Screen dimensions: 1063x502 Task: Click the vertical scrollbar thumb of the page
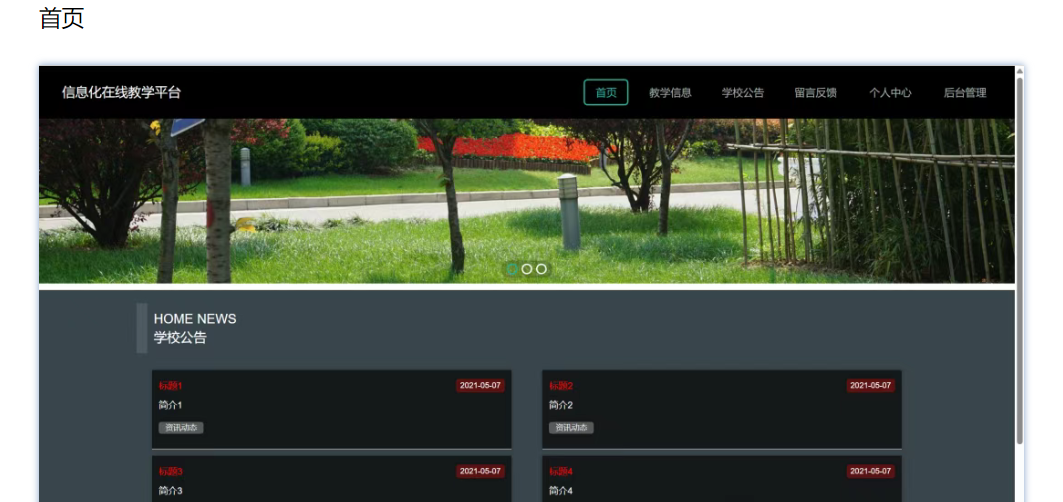1019,260
